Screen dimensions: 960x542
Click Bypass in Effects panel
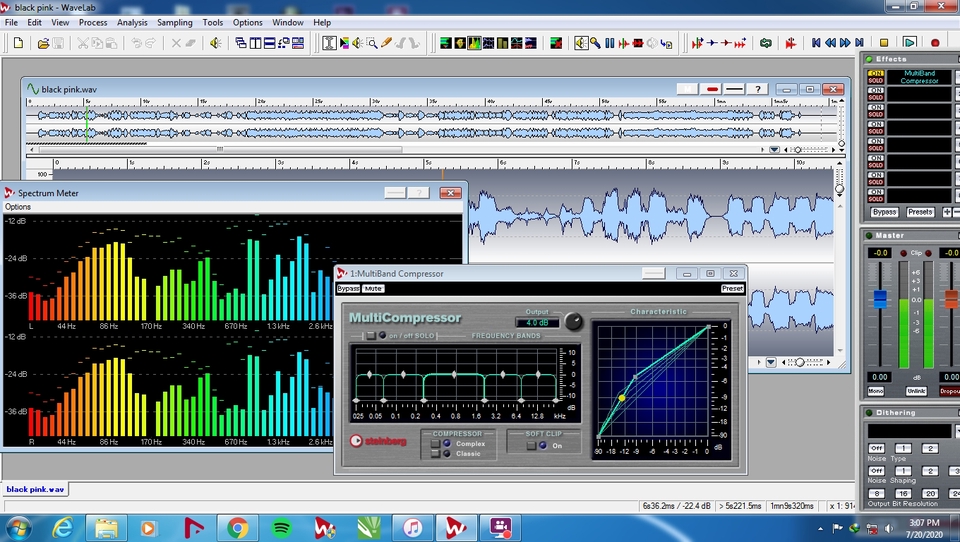pyautogui.click(x=884, y=212)
